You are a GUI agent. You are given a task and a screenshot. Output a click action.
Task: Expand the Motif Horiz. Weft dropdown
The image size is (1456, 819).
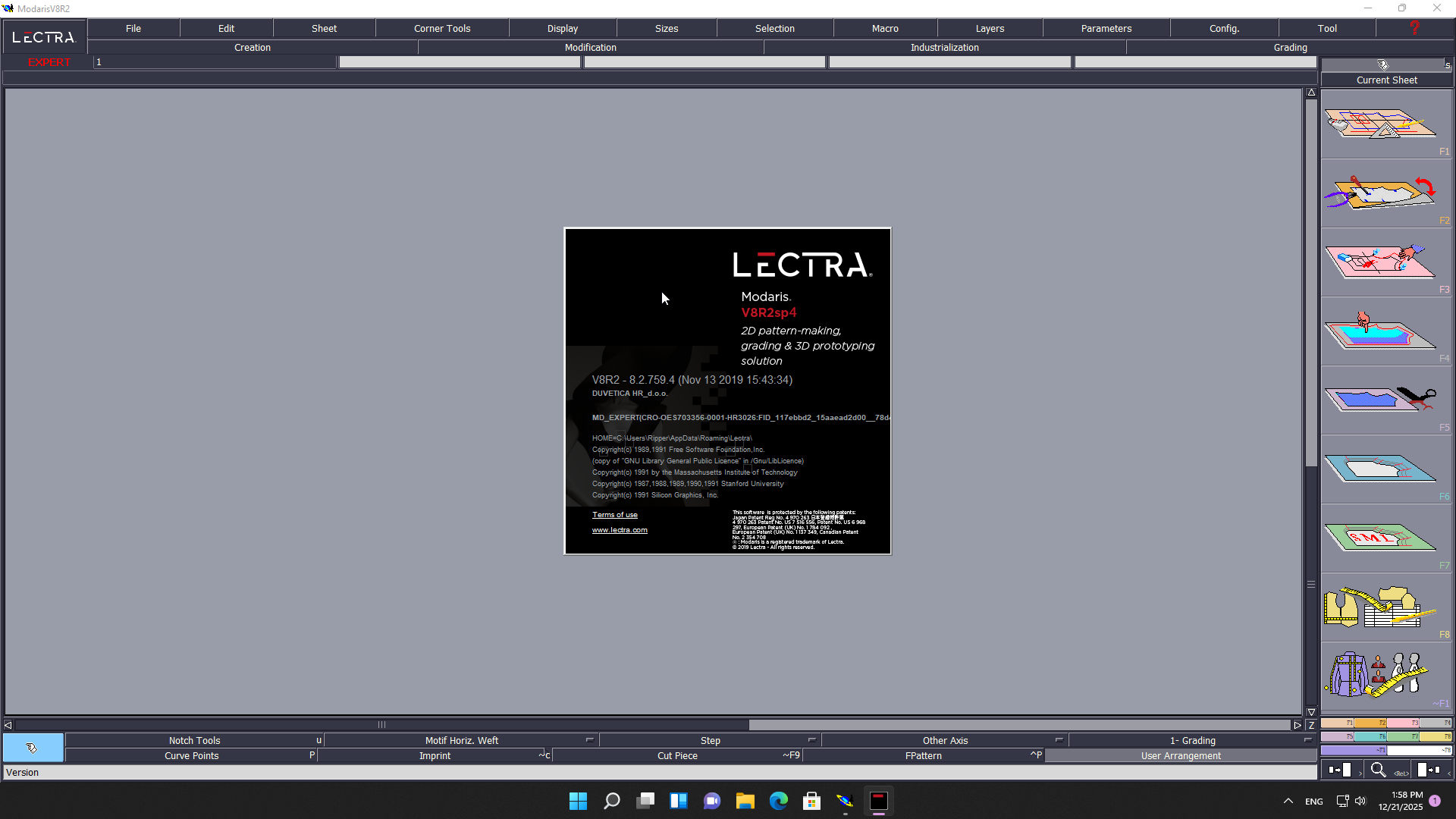click(589, 740)
